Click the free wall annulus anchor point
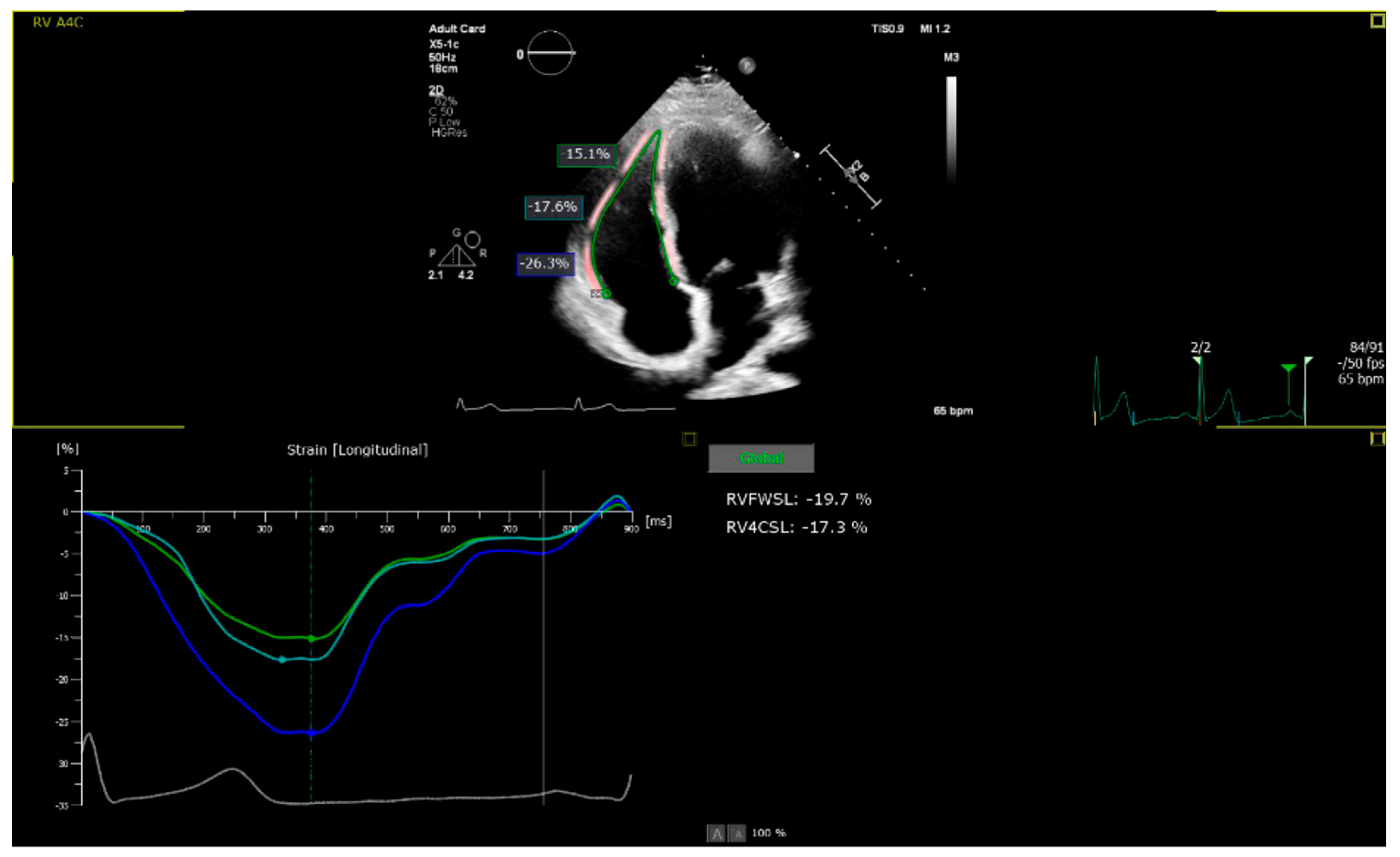 coord(606,294)
